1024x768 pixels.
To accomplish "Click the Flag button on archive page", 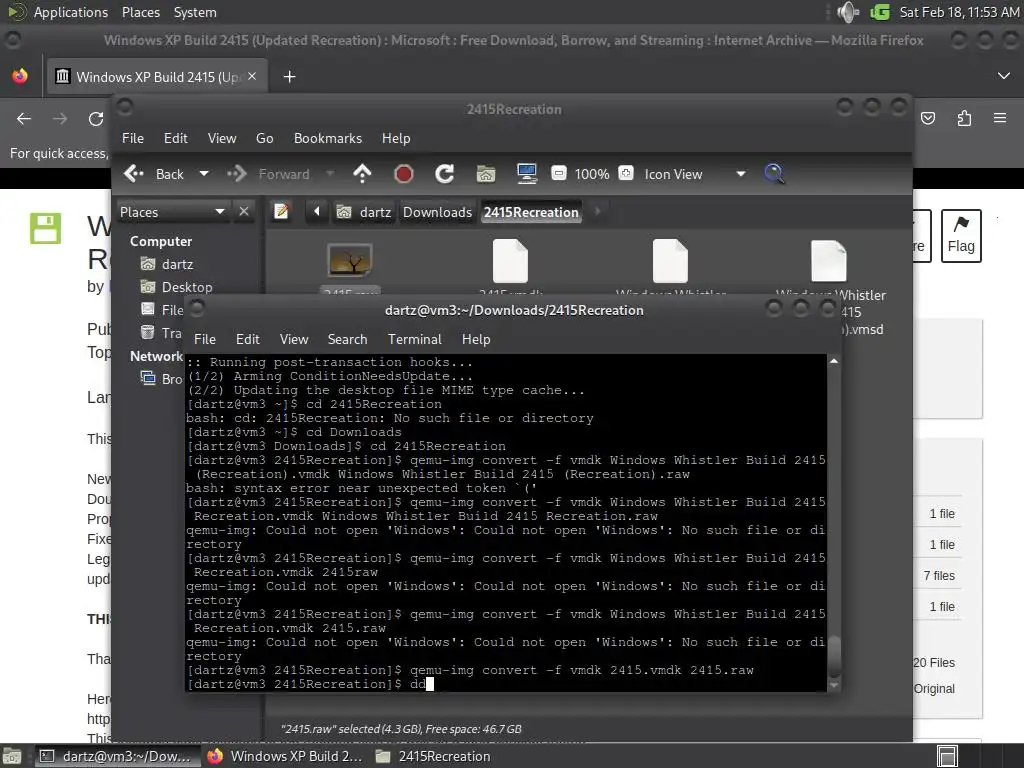I will click(x=961, y=236).
